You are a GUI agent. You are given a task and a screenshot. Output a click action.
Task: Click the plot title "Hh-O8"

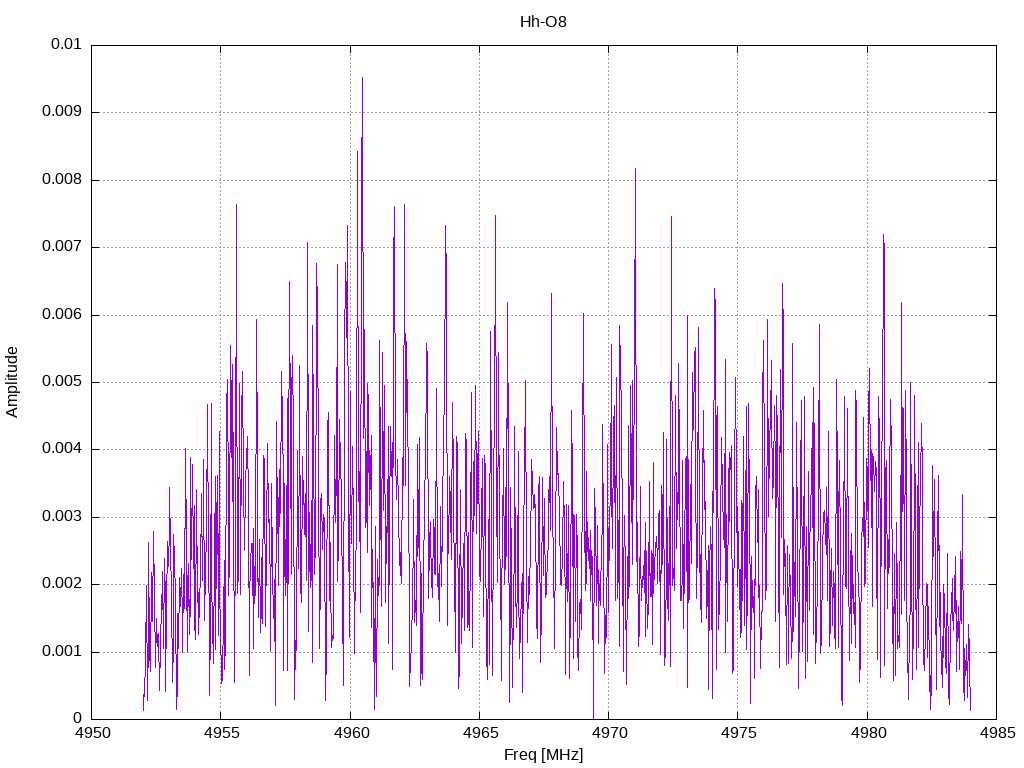click(543, 22)
